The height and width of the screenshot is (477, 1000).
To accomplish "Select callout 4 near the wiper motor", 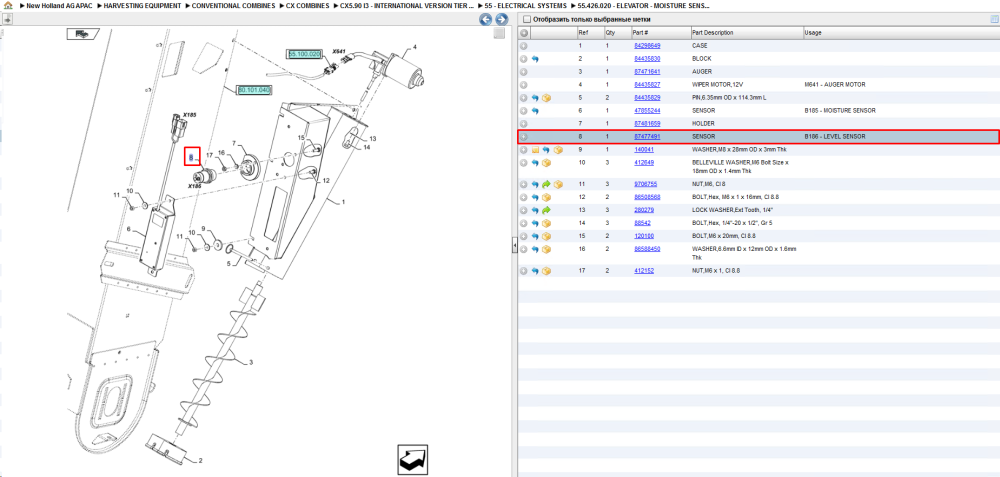I will [x=414, y=47].
